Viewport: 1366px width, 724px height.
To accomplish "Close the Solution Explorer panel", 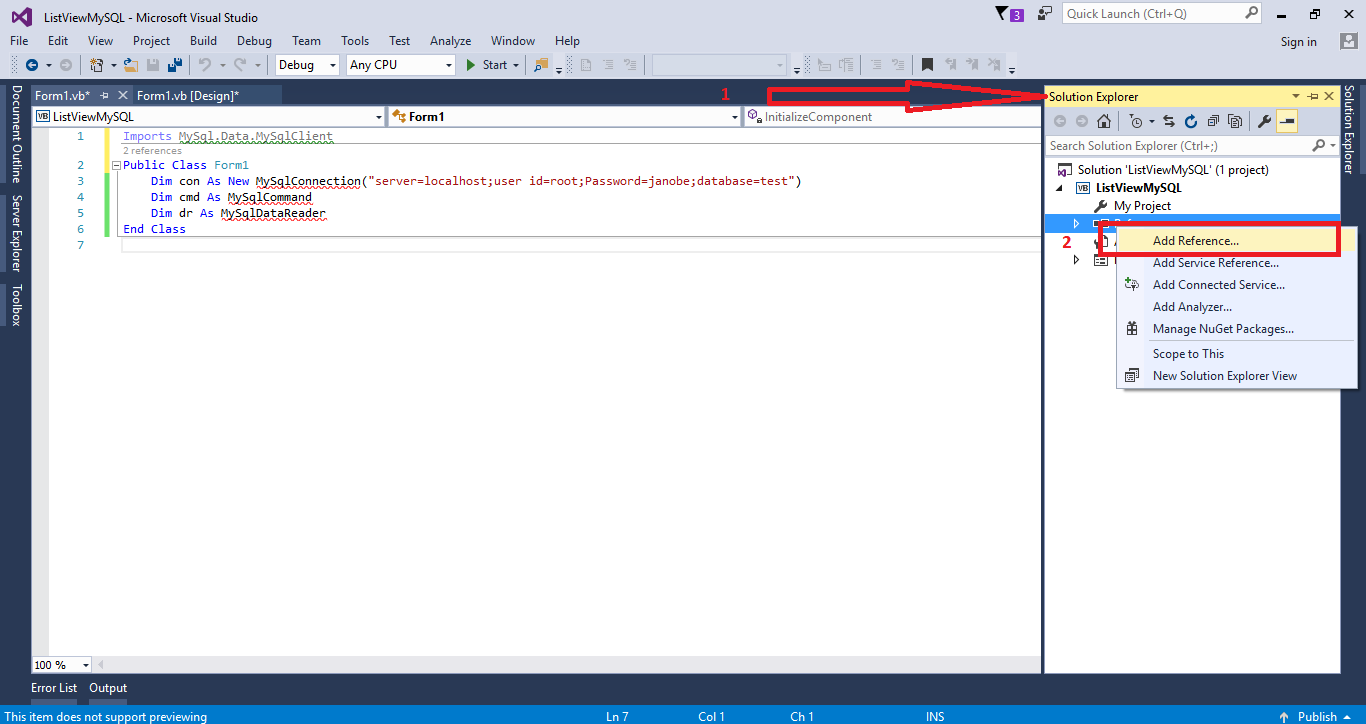I will click(1329, 97).
